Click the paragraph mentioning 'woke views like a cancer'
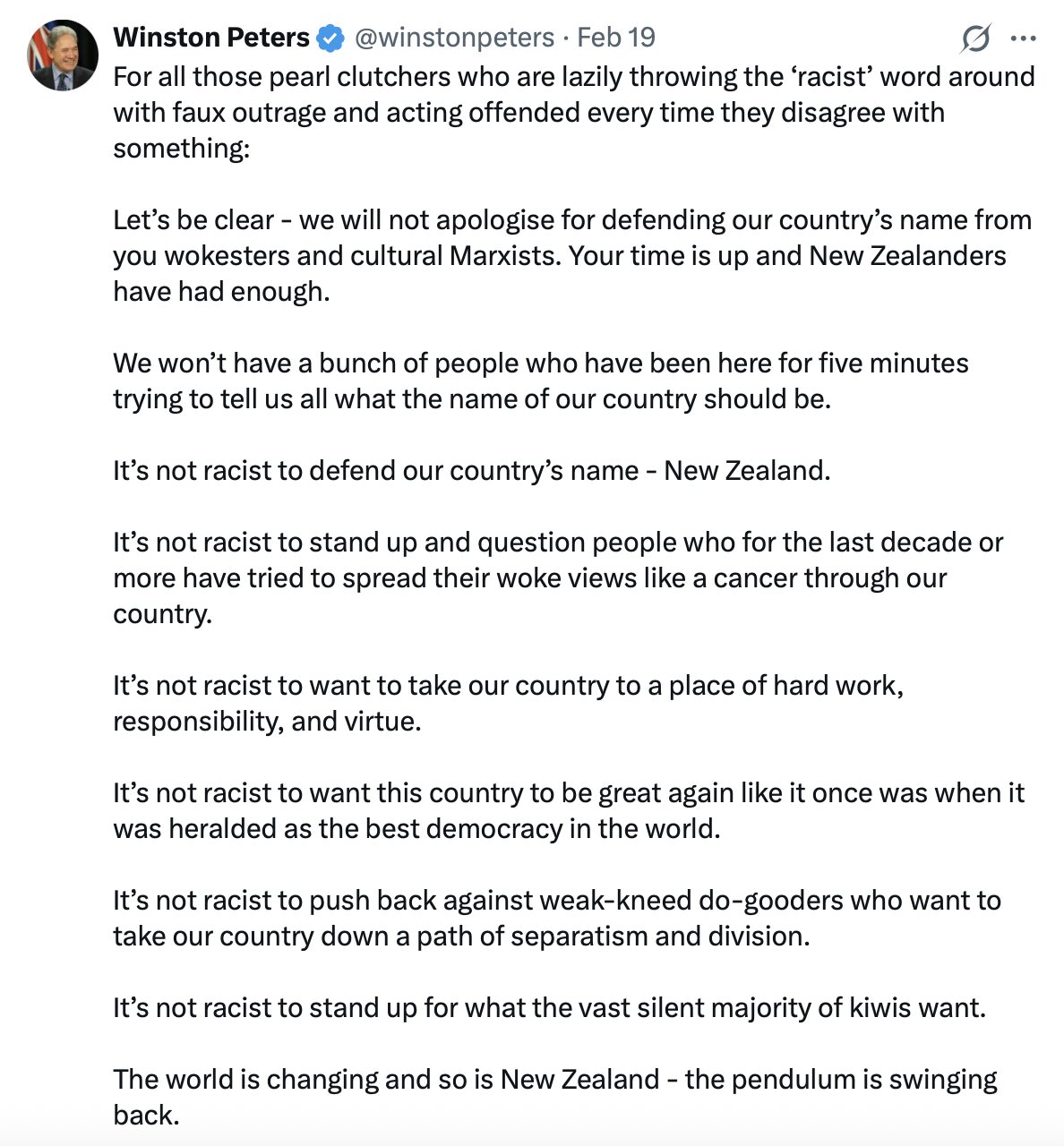The height and width of the screenshot is (1146, 1064). 557,577
